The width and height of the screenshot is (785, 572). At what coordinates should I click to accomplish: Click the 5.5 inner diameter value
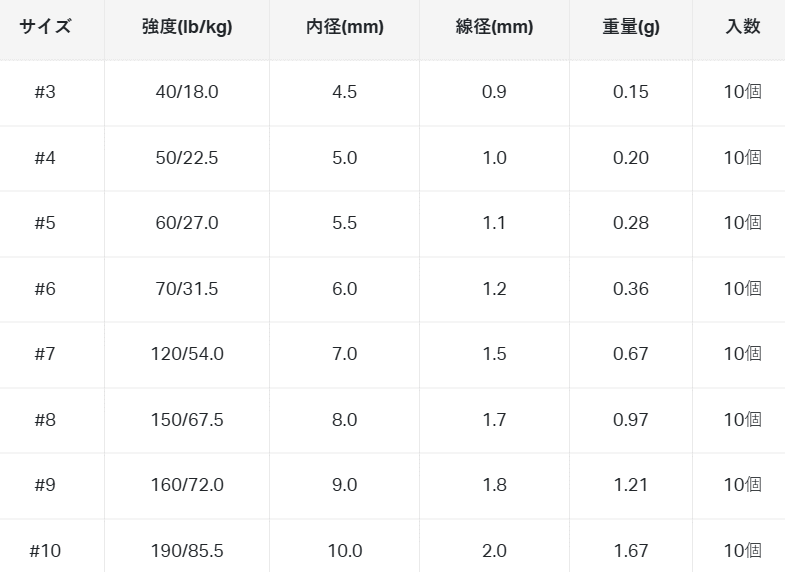tap(344, 223)
